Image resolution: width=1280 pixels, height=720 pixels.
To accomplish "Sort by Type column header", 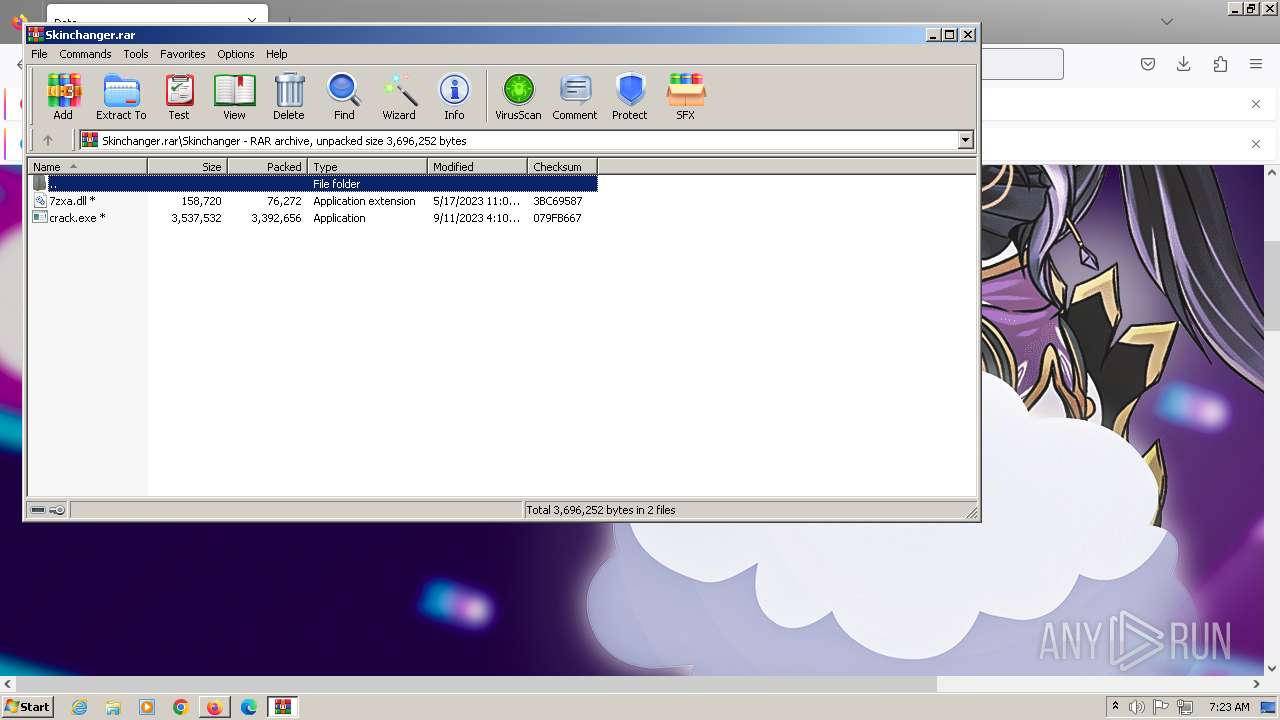I will (x=367, y=167).
